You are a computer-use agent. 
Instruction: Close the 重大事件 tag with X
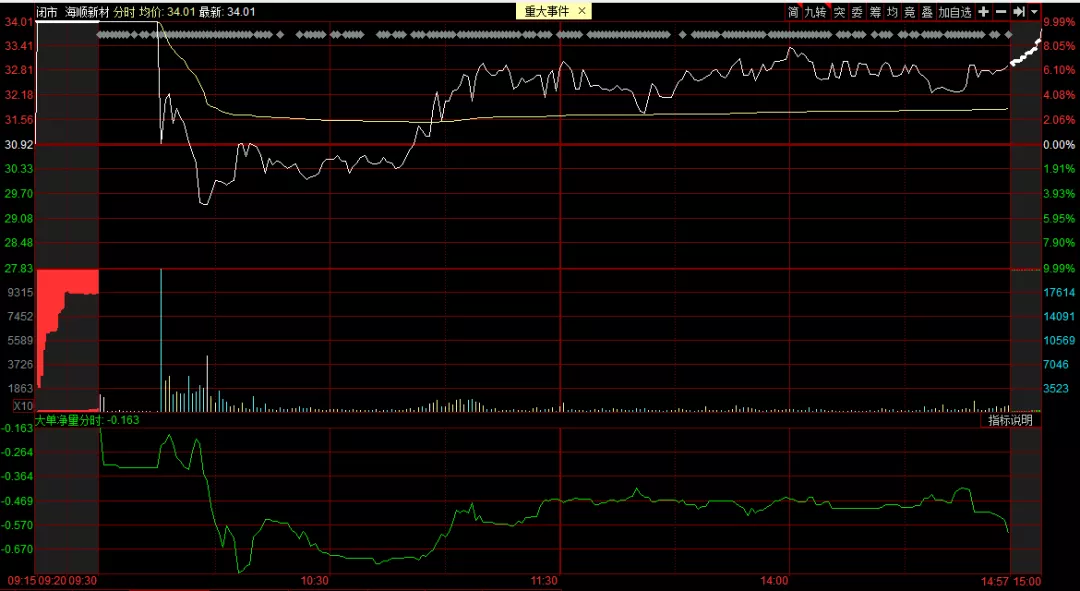coord(582,11)
